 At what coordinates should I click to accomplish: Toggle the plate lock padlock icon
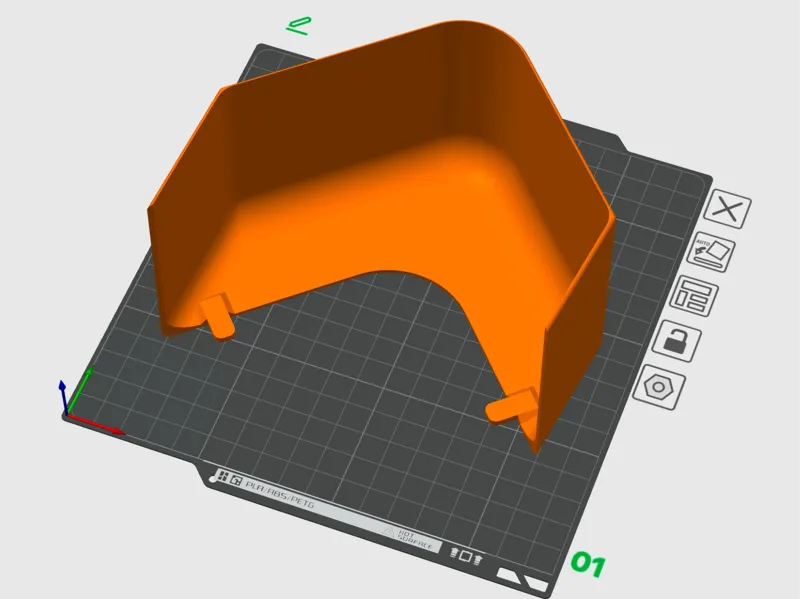[x=677, y=341]
